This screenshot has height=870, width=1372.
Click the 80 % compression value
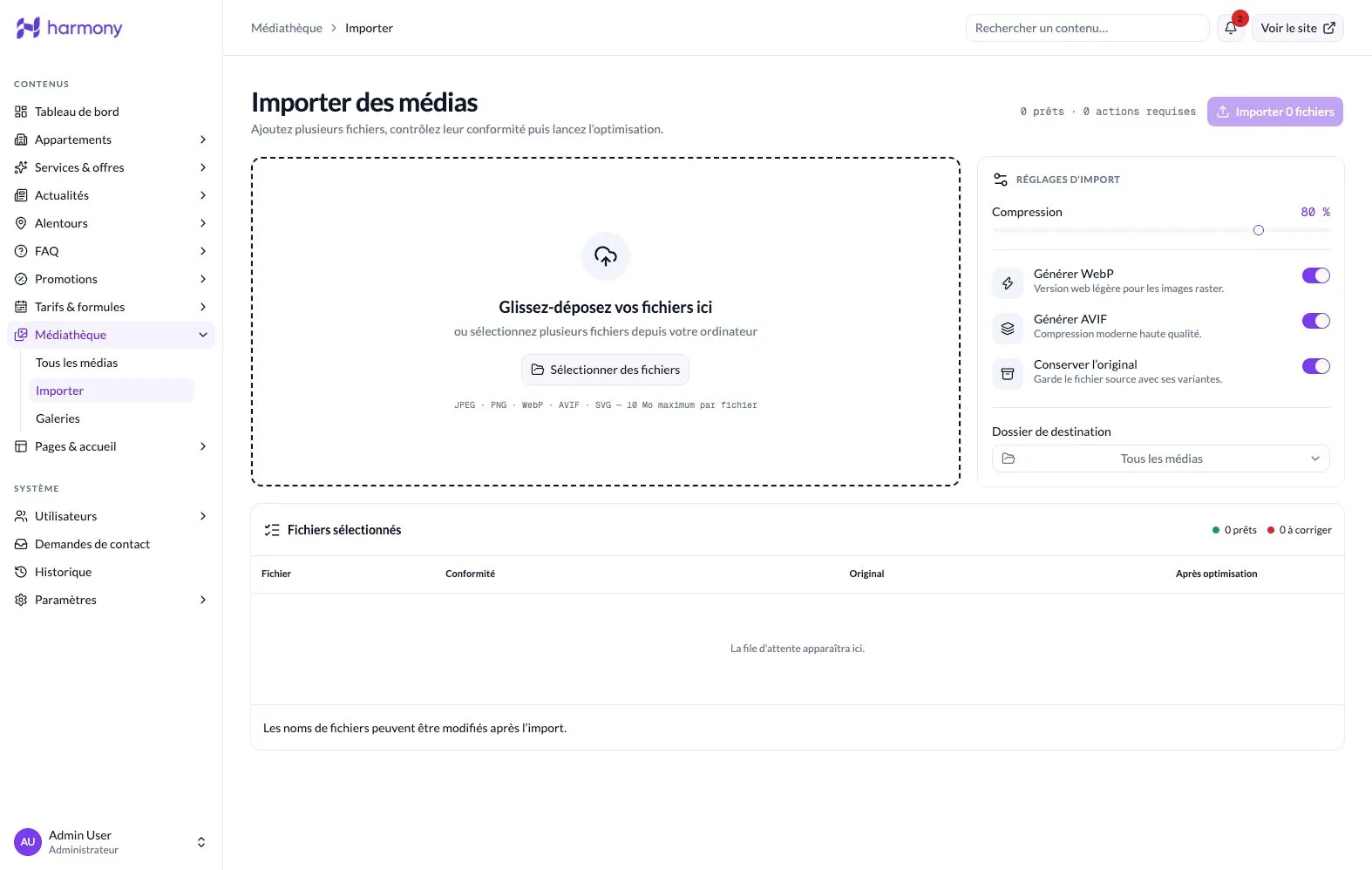[1315, 212]
